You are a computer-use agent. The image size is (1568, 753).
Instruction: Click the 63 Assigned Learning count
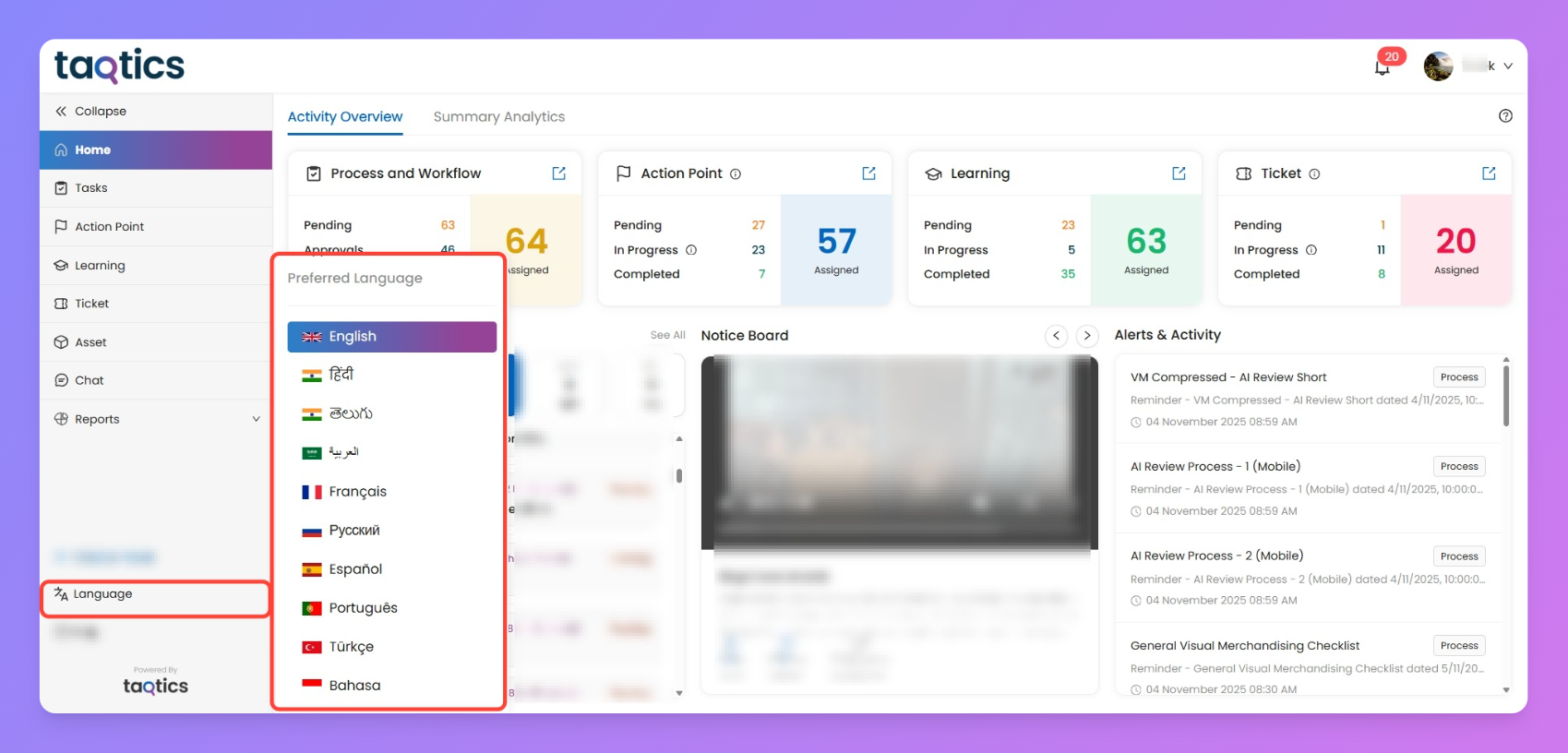1146,250
